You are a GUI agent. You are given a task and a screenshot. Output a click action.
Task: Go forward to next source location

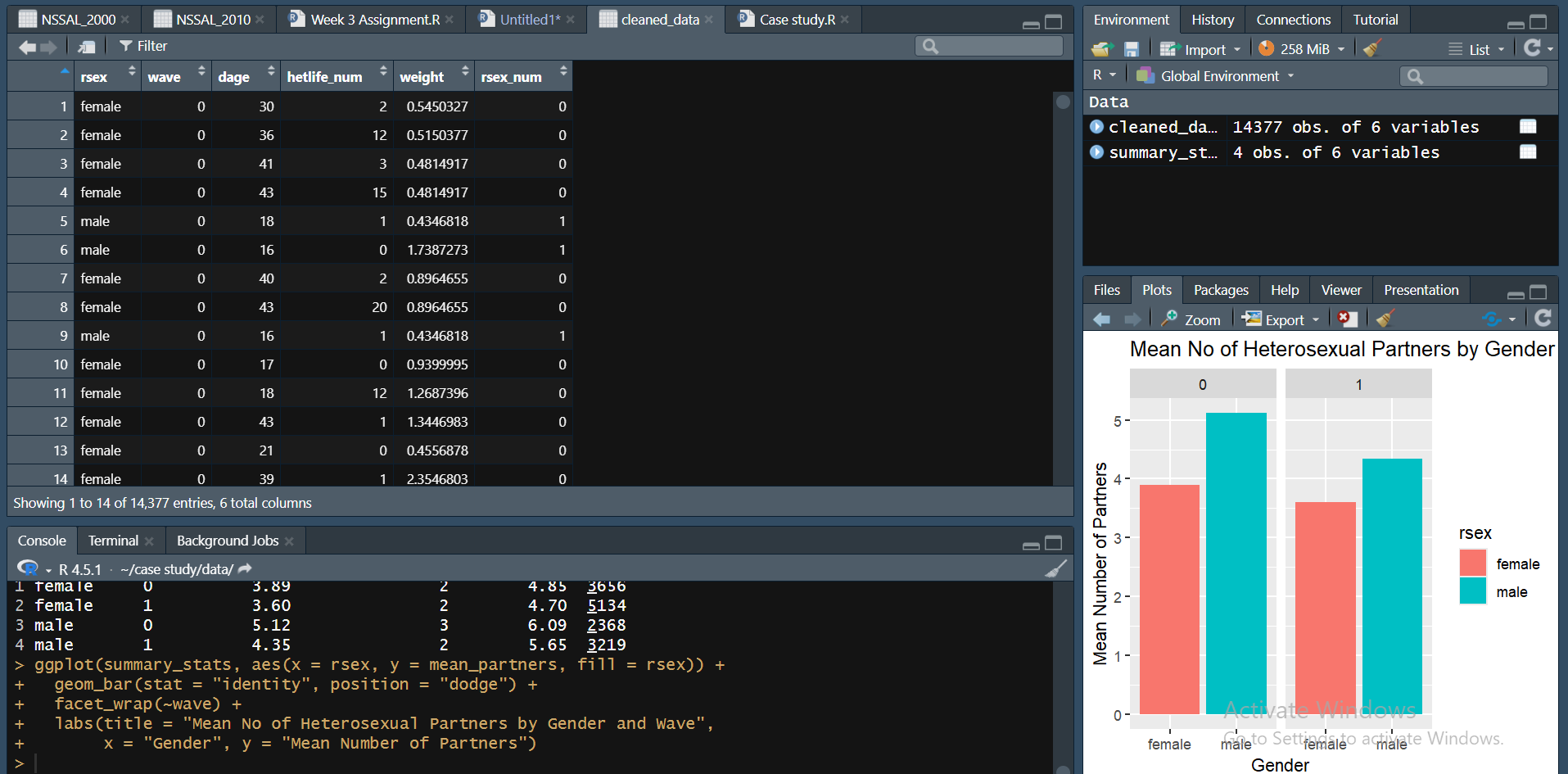point(48,47)
